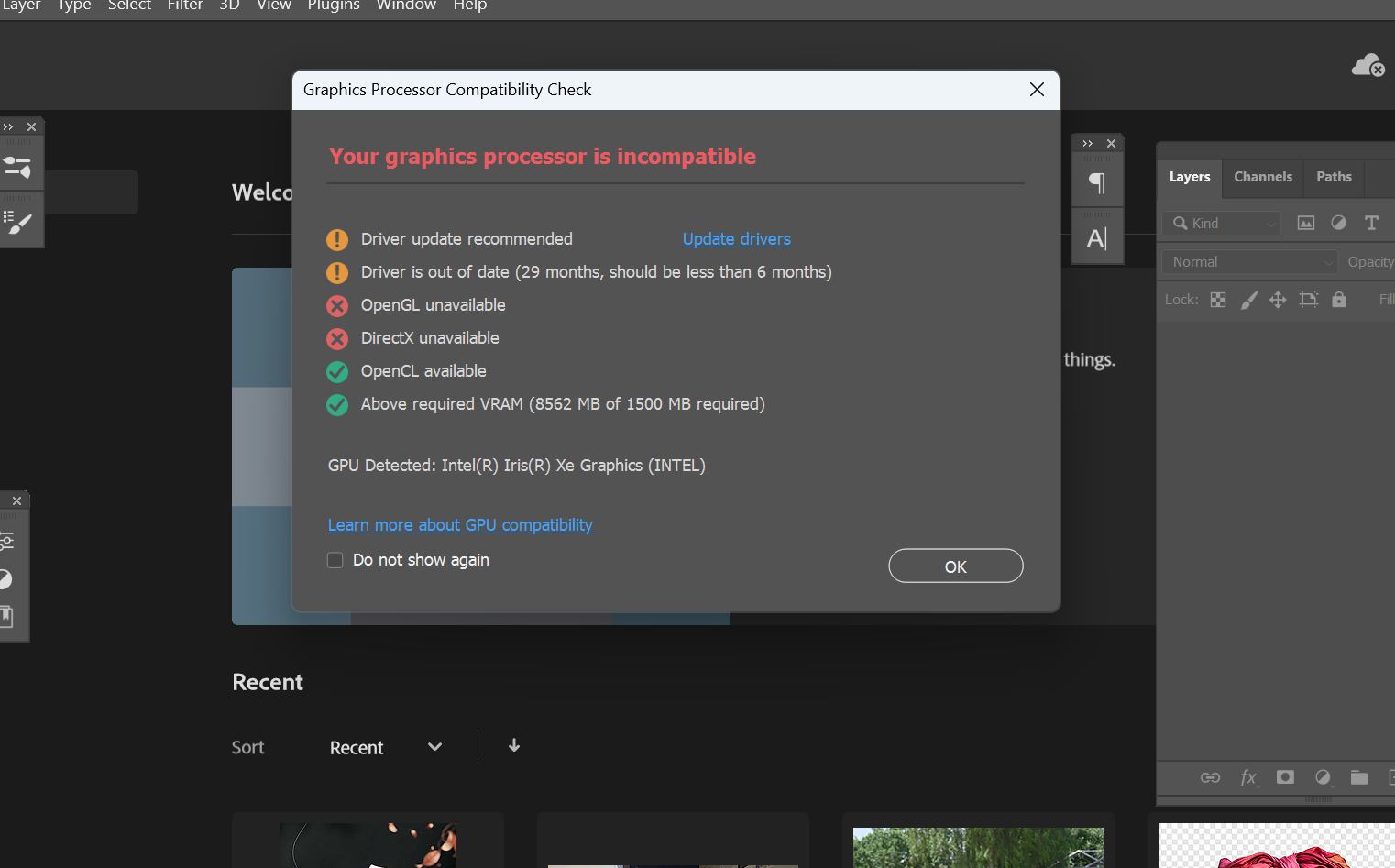Open the Select menu

tap(129, 5)
